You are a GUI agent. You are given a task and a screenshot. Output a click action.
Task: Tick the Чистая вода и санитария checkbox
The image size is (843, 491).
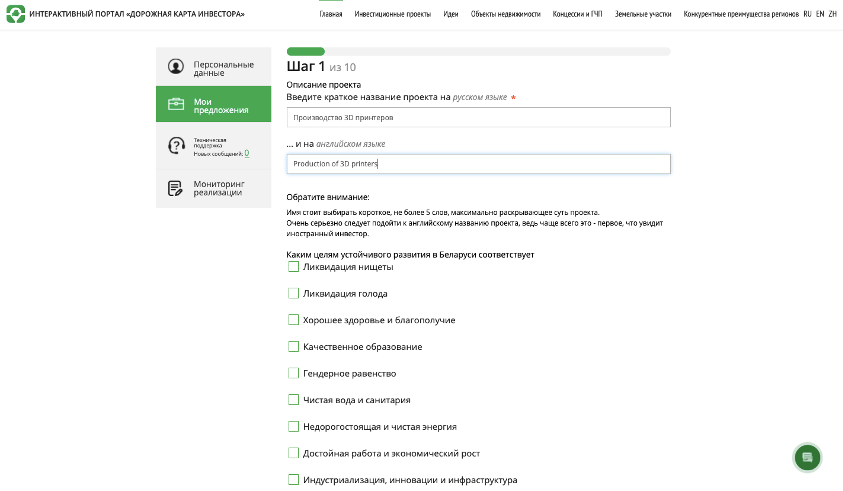click(293, 400)
